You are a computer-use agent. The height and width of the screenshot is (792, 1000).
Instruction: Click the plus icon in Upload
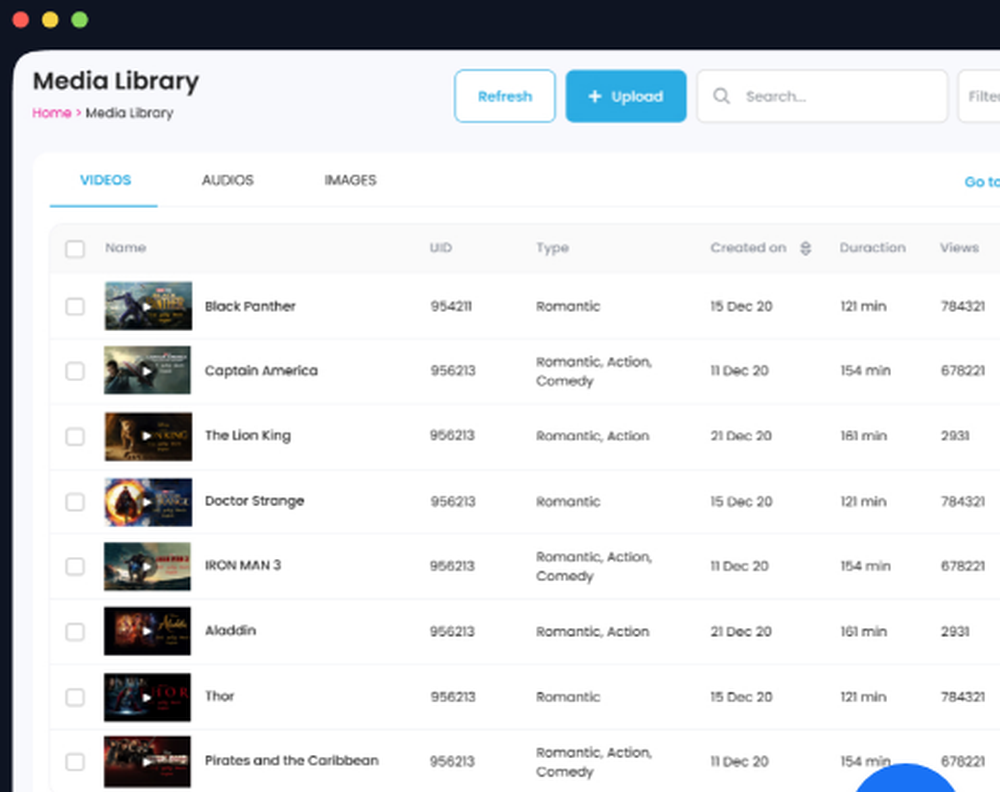pyautogui.click(x=594, y=96)
